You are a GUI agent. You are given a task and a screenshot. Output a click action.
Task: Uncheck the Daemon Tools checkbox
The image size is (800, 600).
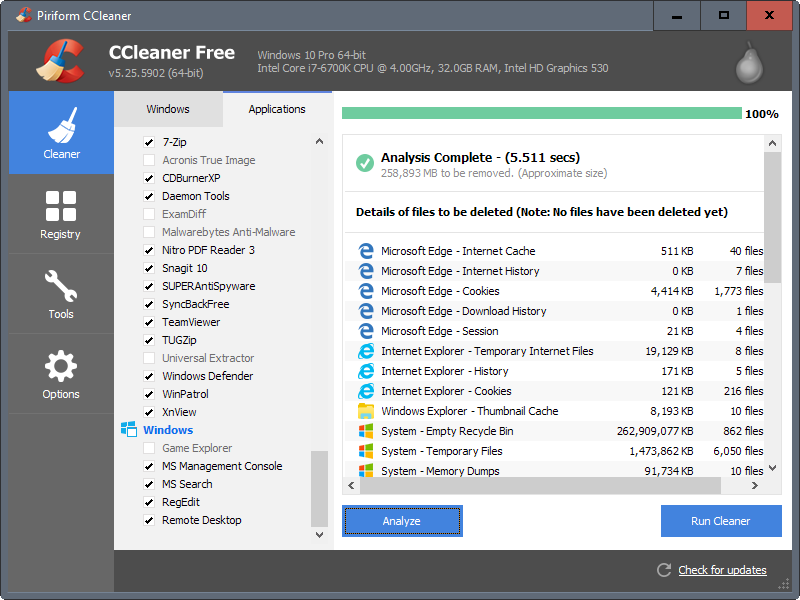[149, 196]
